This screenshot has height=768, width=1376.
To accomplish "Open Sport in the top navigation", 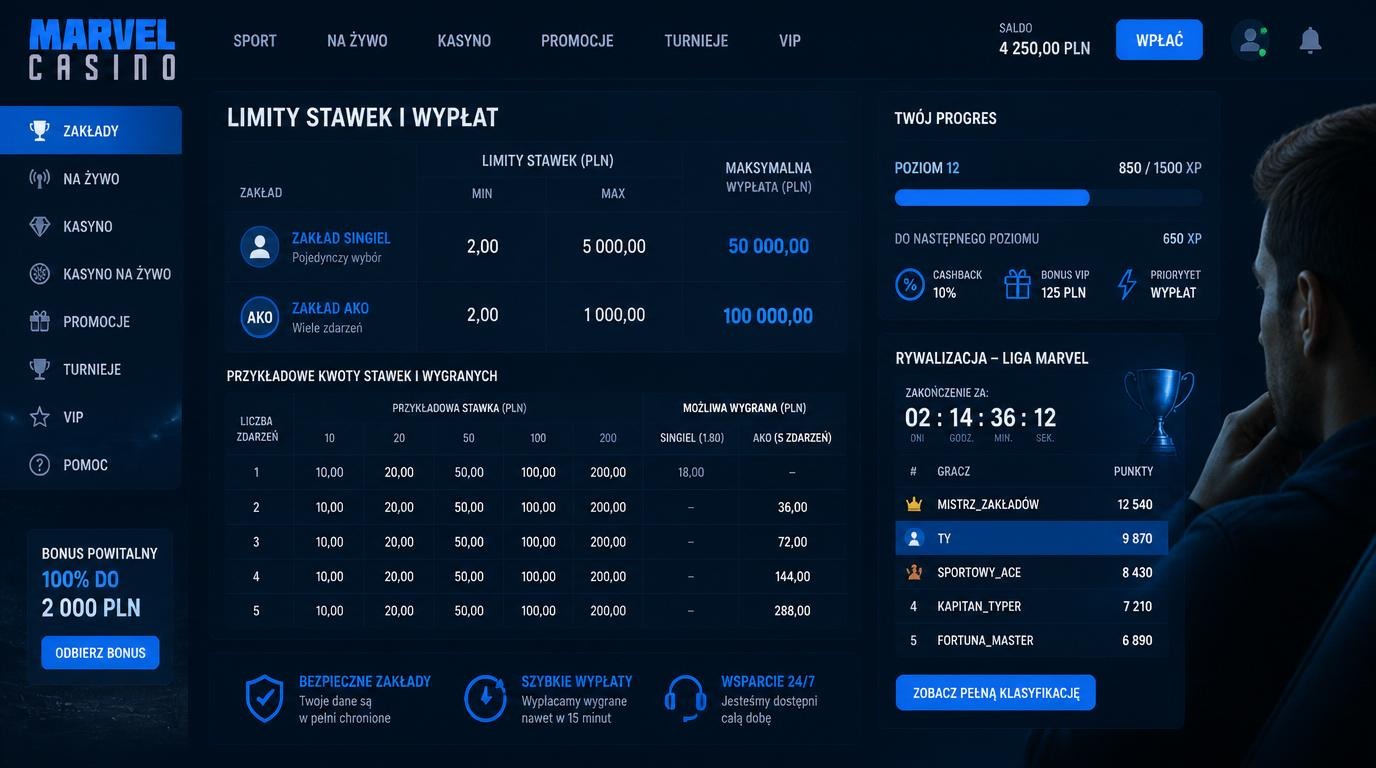I will click(x=255, y=41).
